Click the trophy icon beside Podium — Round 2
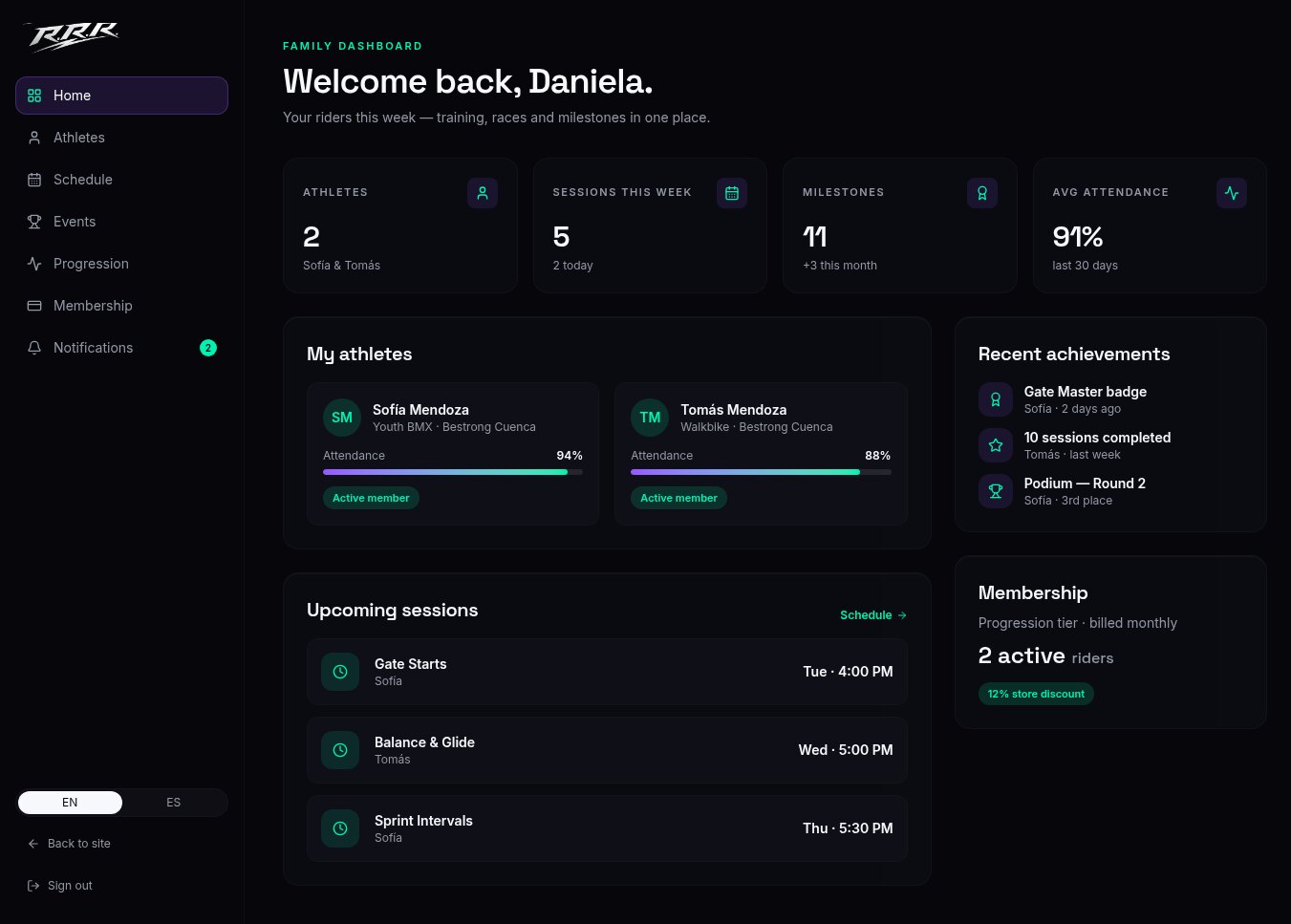 996,491
